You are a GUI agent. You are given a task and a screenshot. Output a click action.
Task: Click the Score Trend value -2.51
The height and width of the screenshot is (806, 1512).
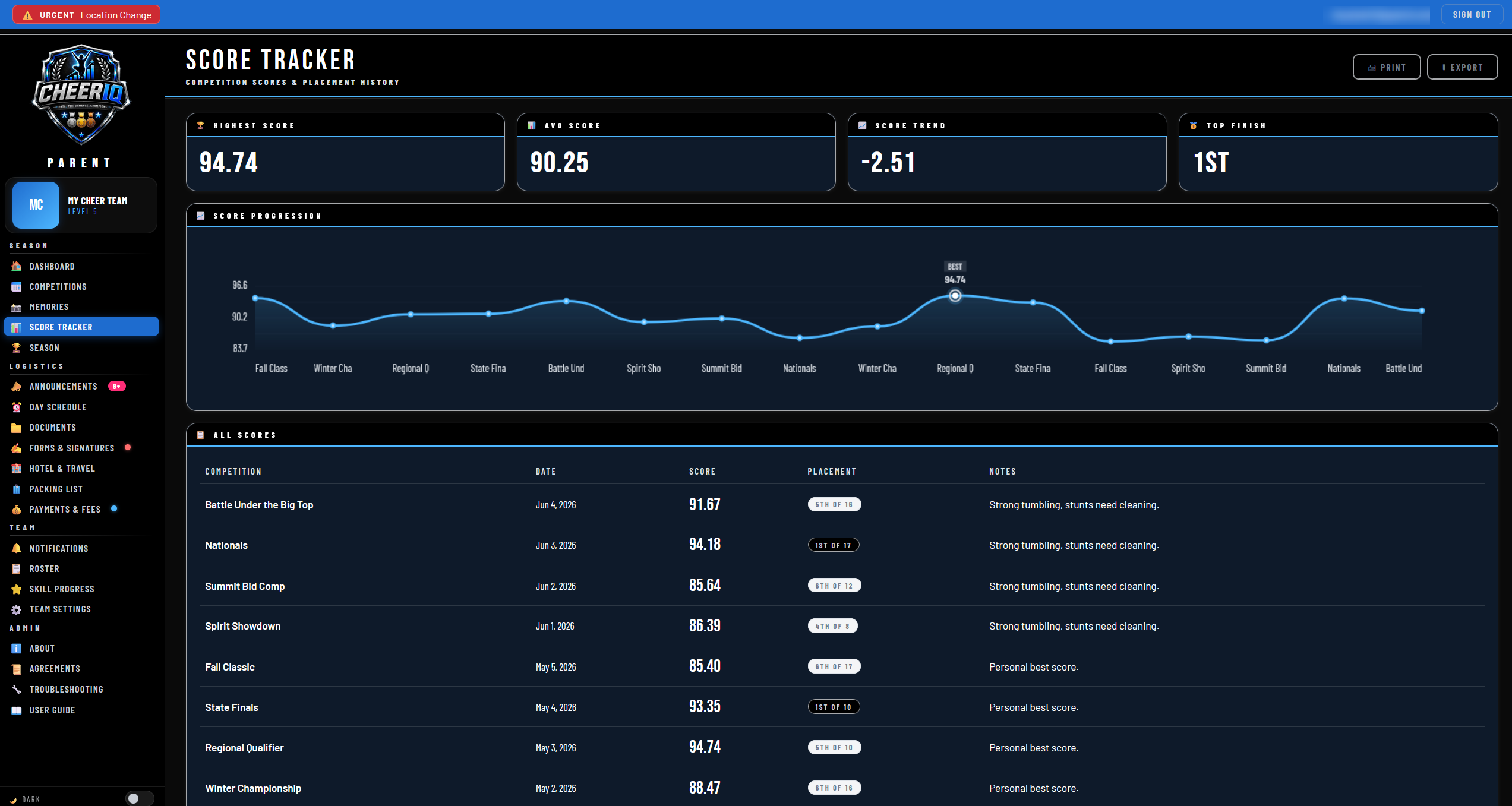coord(888,163)
